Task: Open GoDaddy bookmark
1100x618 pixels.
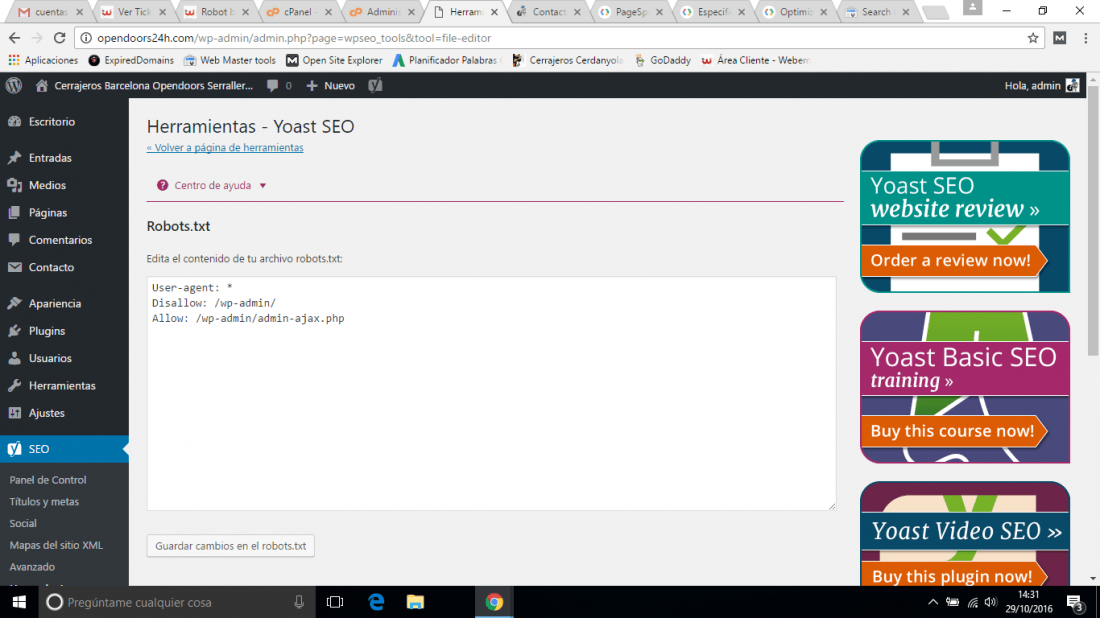Action: click(x=662, y=60)
